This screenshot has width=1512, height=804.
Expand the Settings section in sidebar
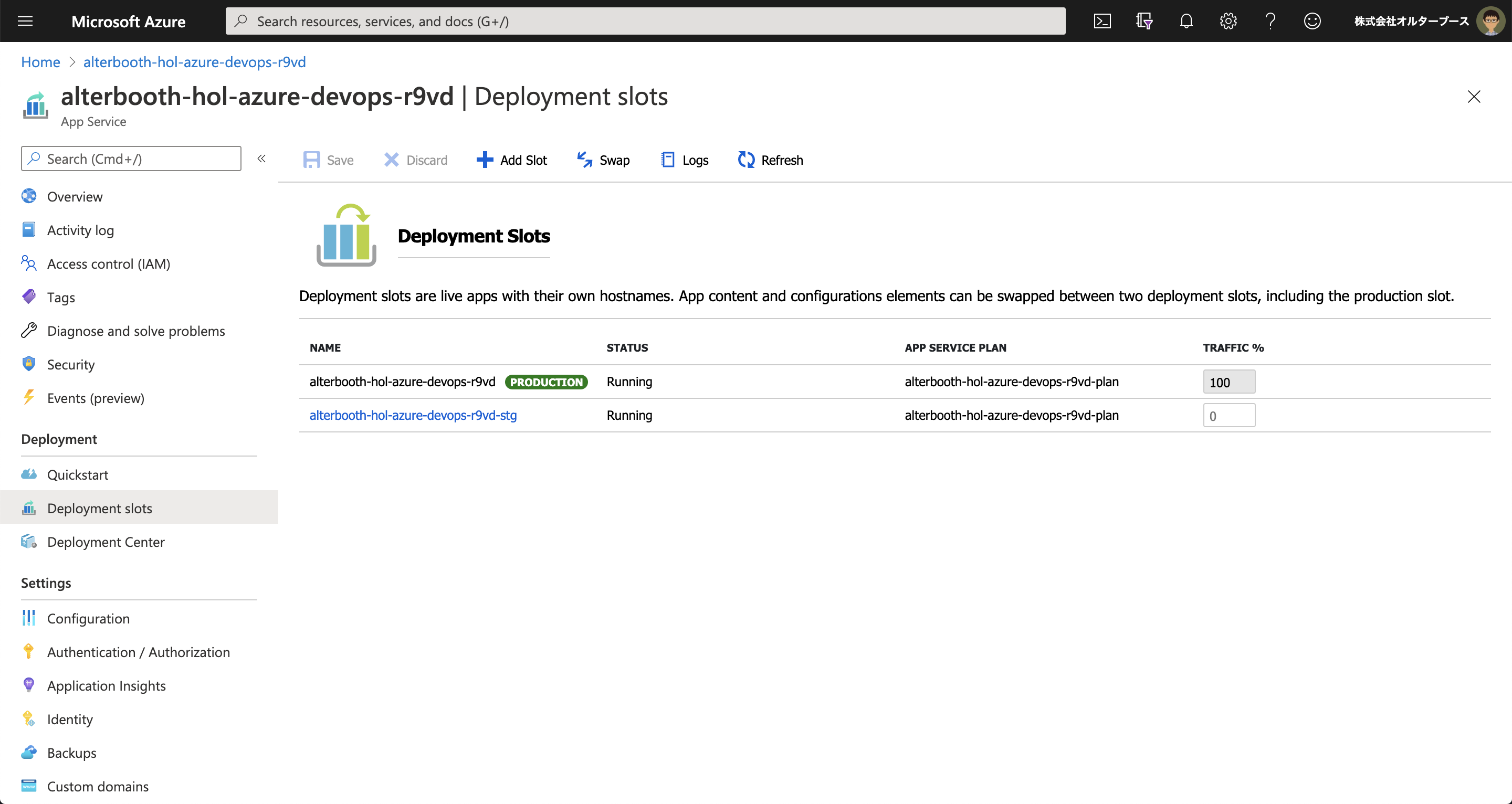(x=47, y=582)
